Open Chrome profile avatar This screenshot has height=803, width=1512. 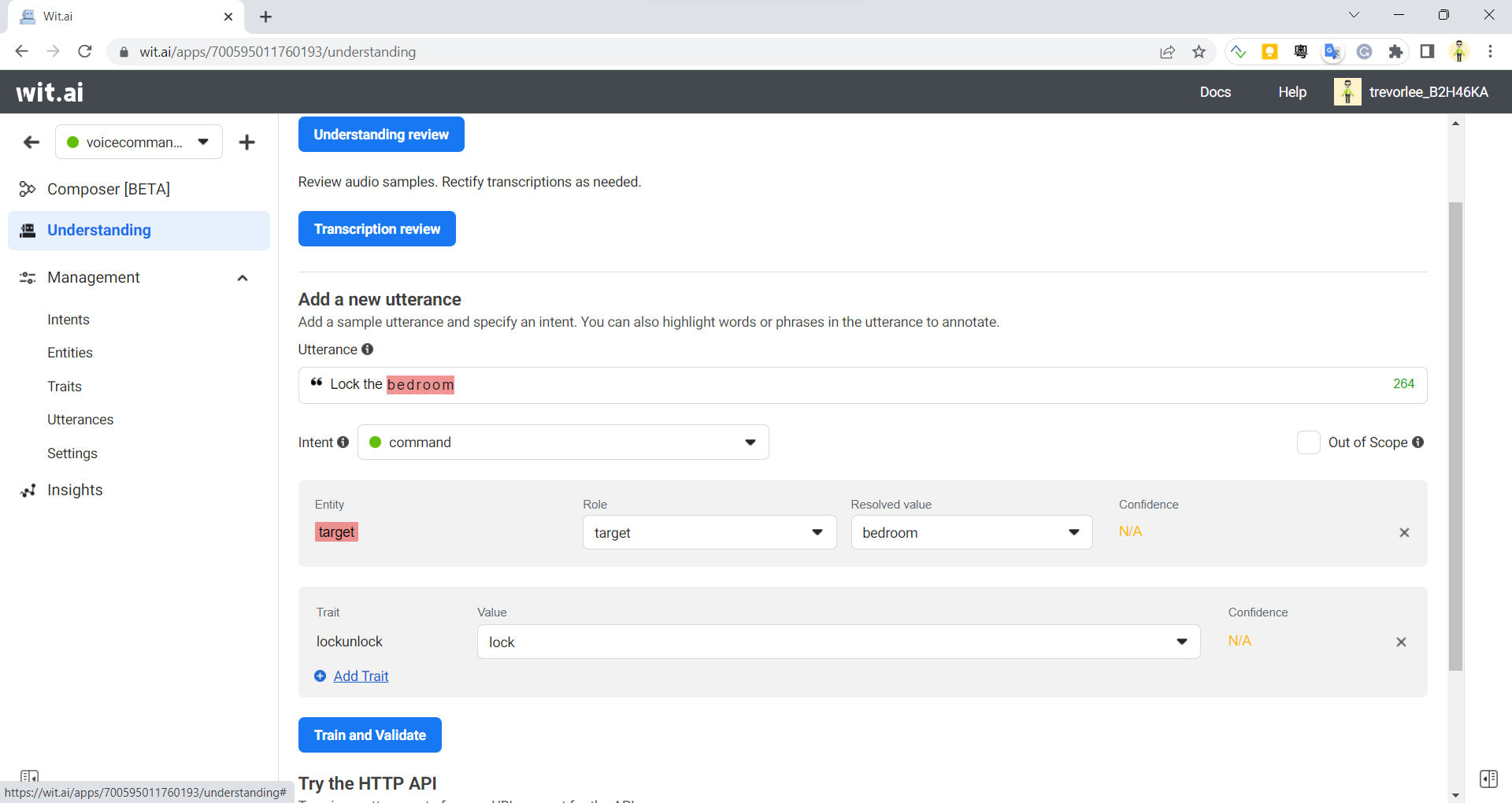(x=1459, y=52)
